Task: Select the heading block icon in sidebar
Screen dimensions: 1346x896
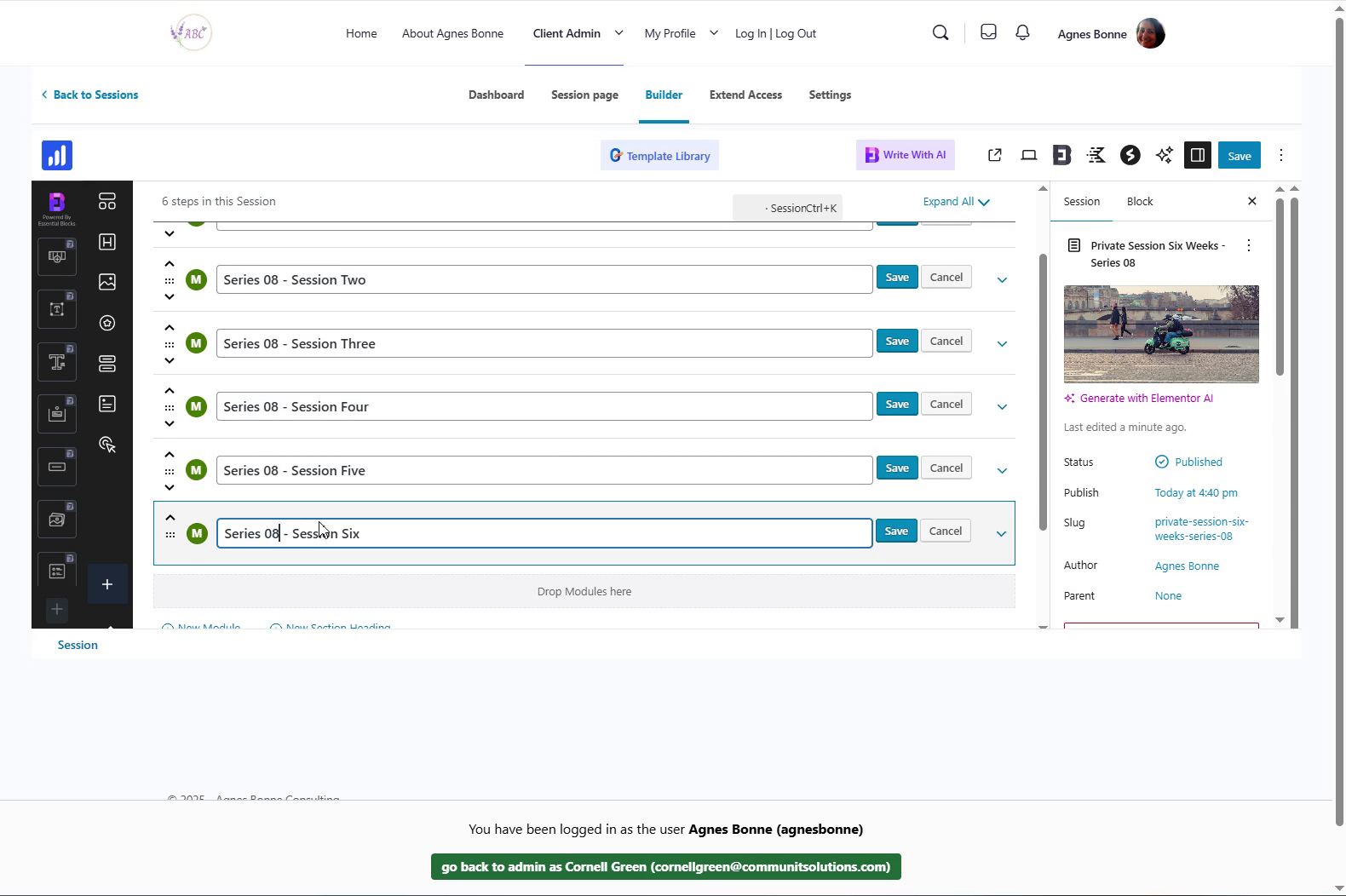Action: pyautogui.click(x=107, y=242)
